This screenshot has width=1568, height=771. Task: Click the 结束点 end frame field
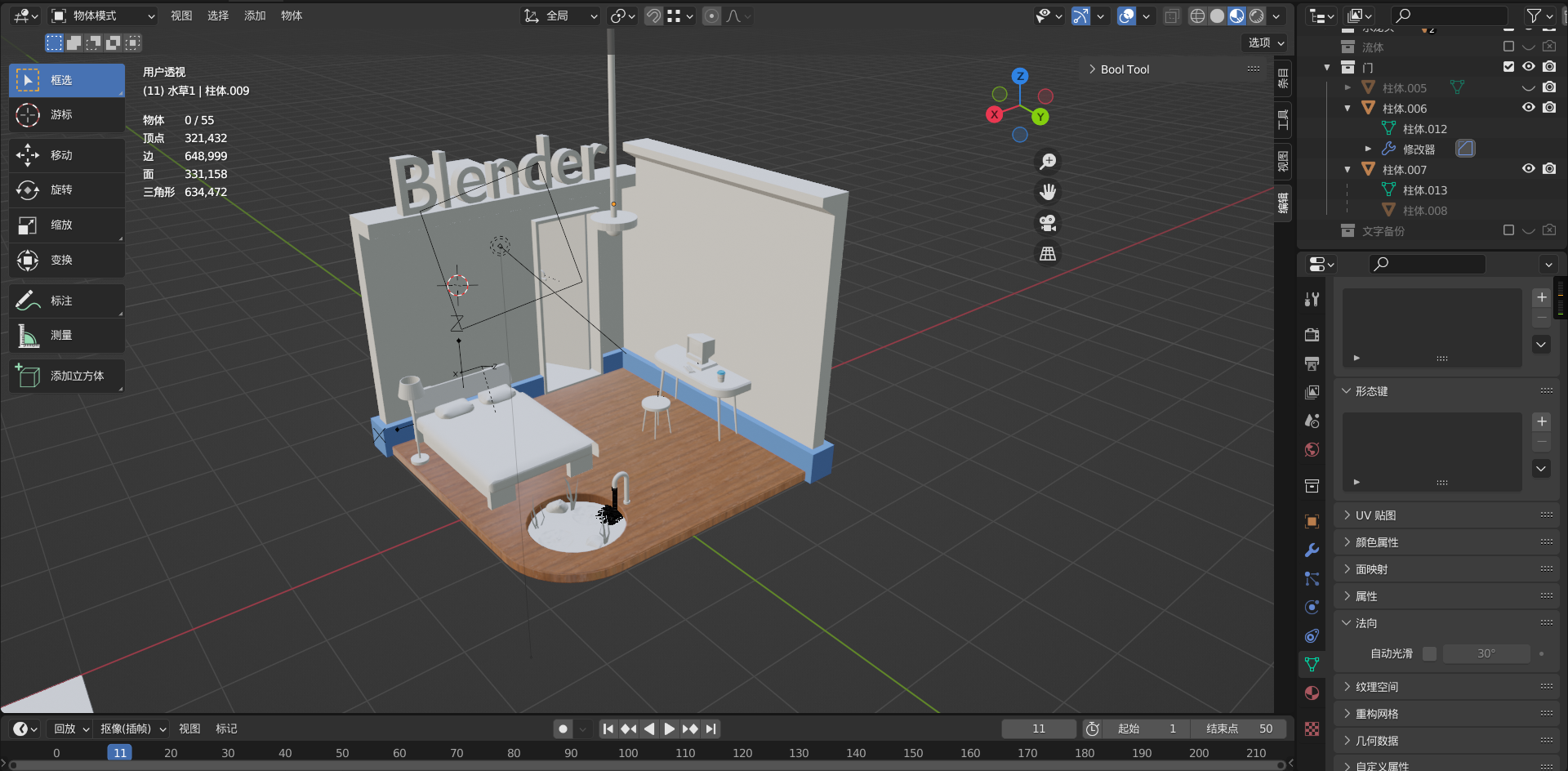point(1237,729)
